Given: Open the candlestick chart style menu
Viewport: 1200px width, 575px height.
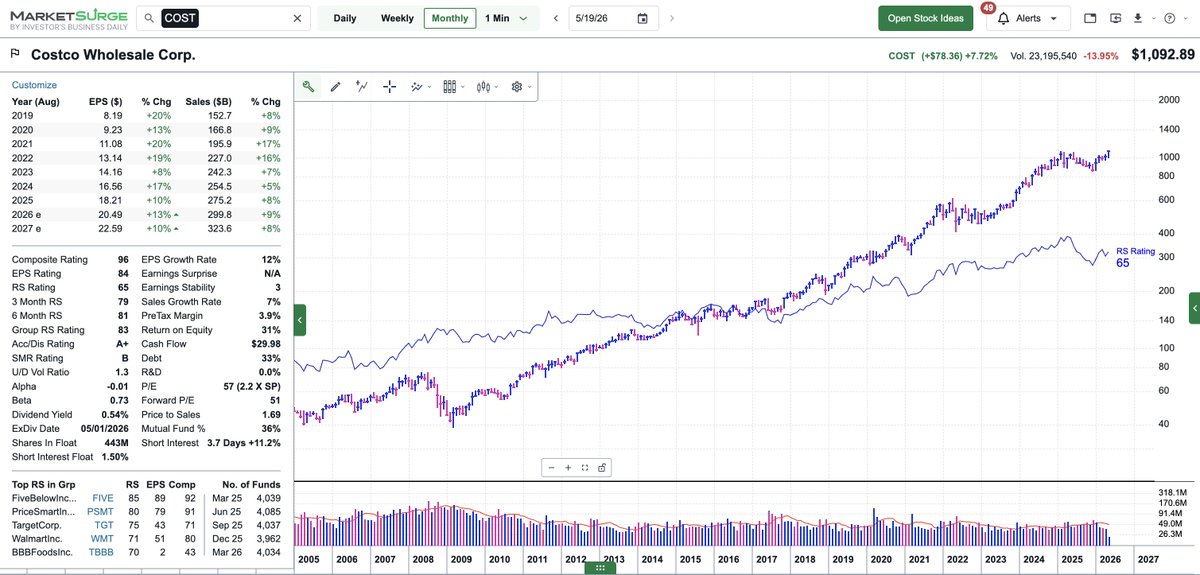Looking at the screenshot, I should 486,87.
